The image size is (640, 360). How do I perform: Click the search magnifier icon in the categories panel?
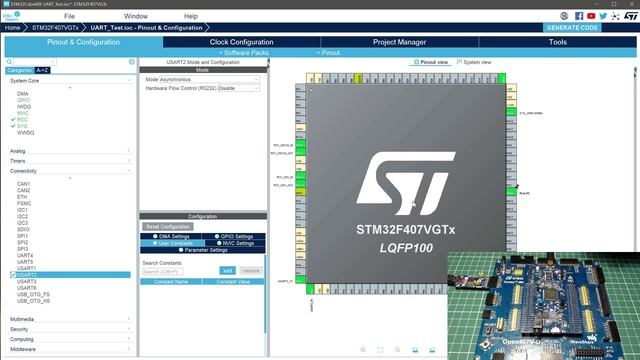[9, 62]
